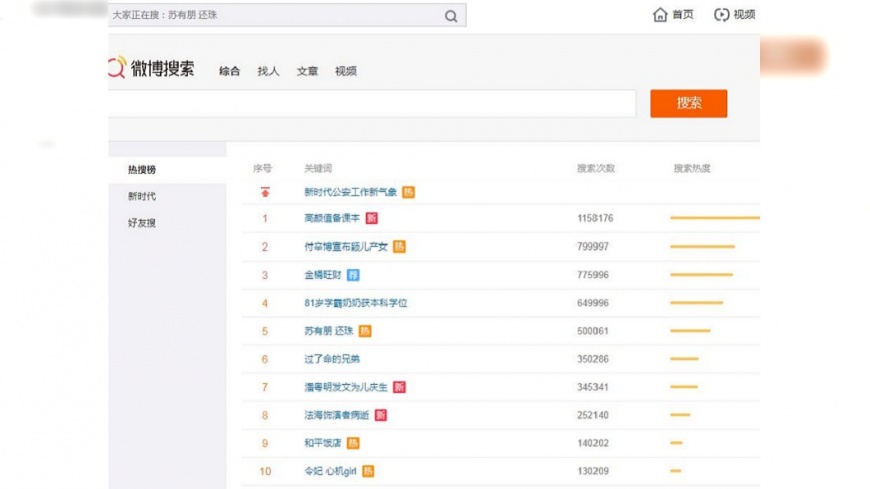Open 付辛博置布颖儿产女 link

[346, 246]
